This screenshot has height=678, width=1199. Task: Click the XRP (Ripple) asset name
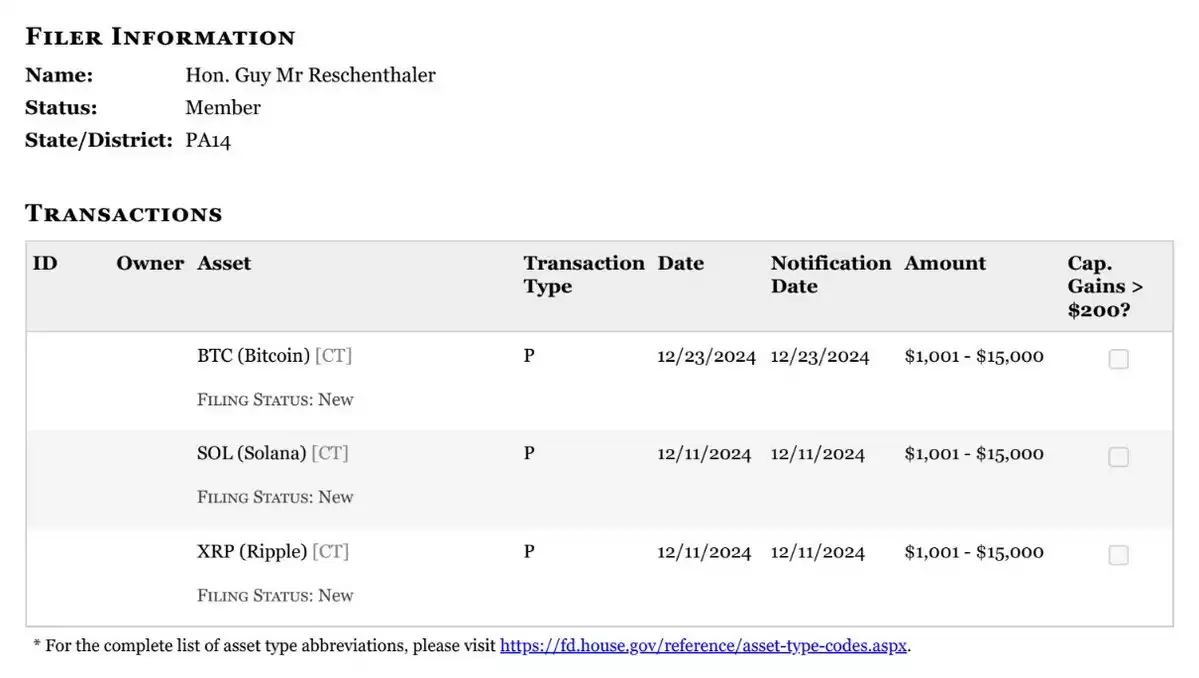tap(252, 551)
